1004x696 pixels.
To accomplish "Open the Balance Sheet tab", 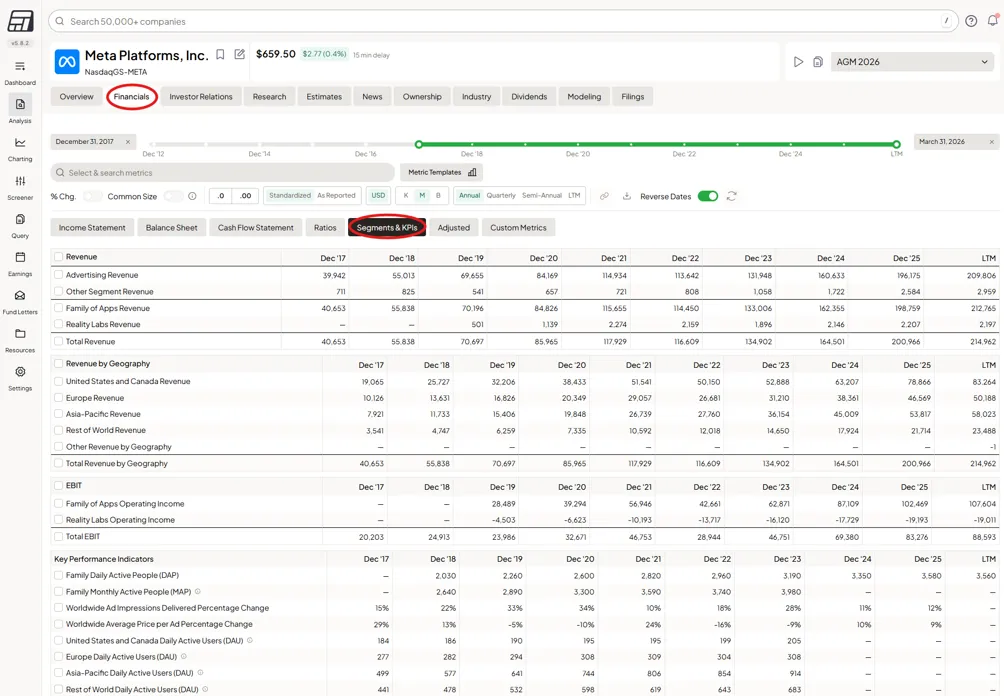I will 172,227.
